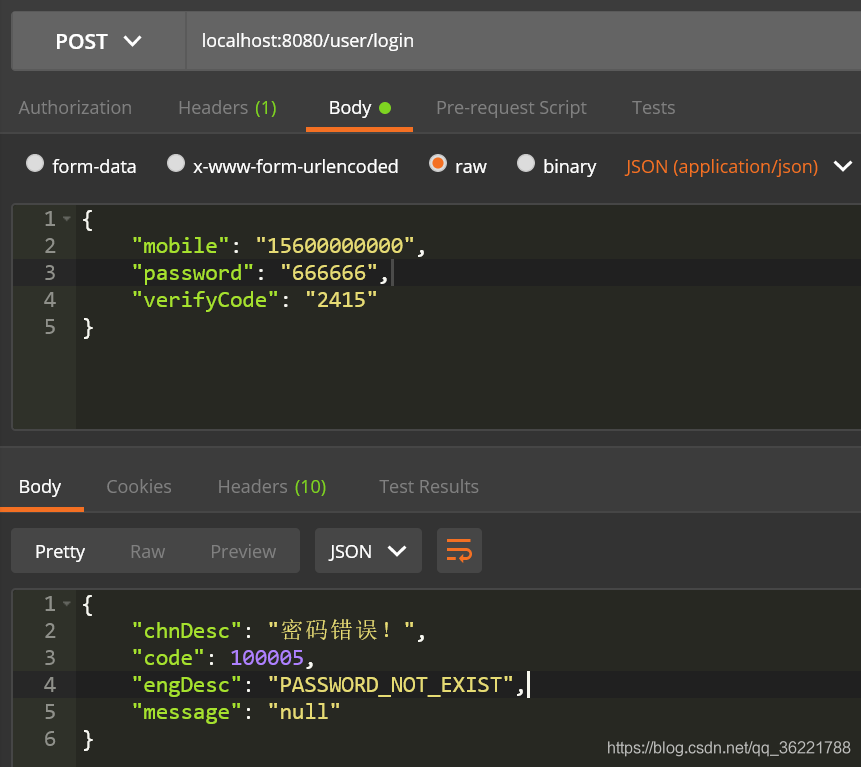
Task: Toggle the line wrap icon
Action: (459, 551)
